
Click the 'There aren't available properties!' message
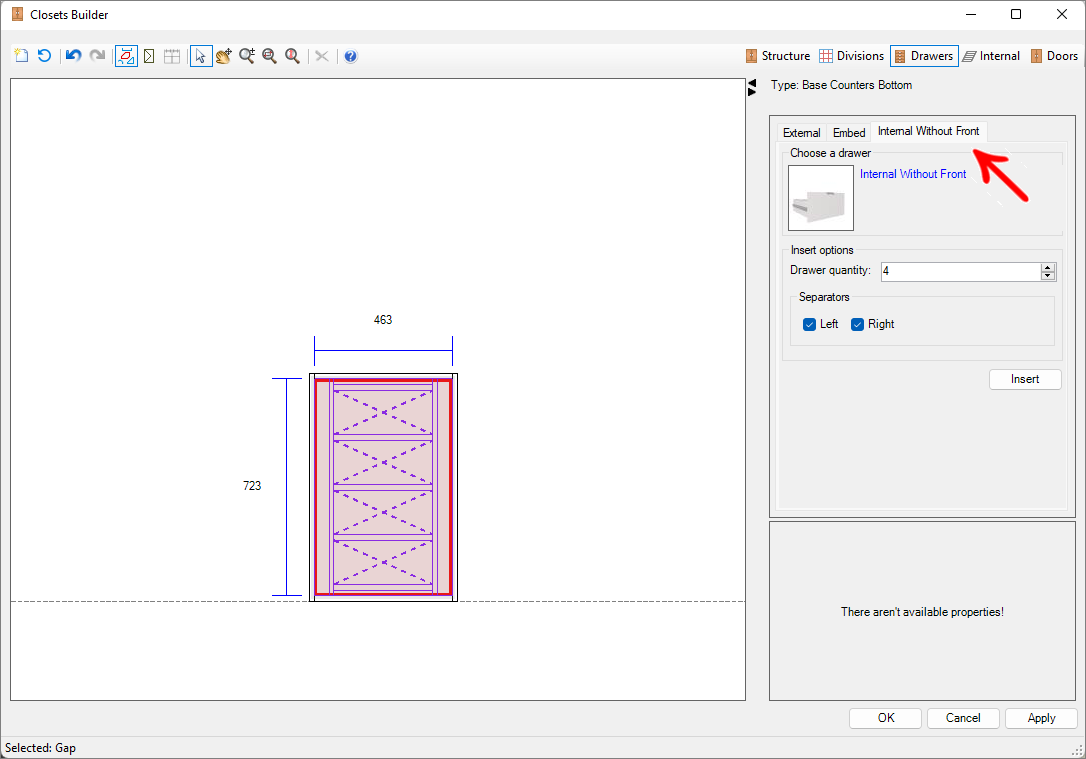923,611
